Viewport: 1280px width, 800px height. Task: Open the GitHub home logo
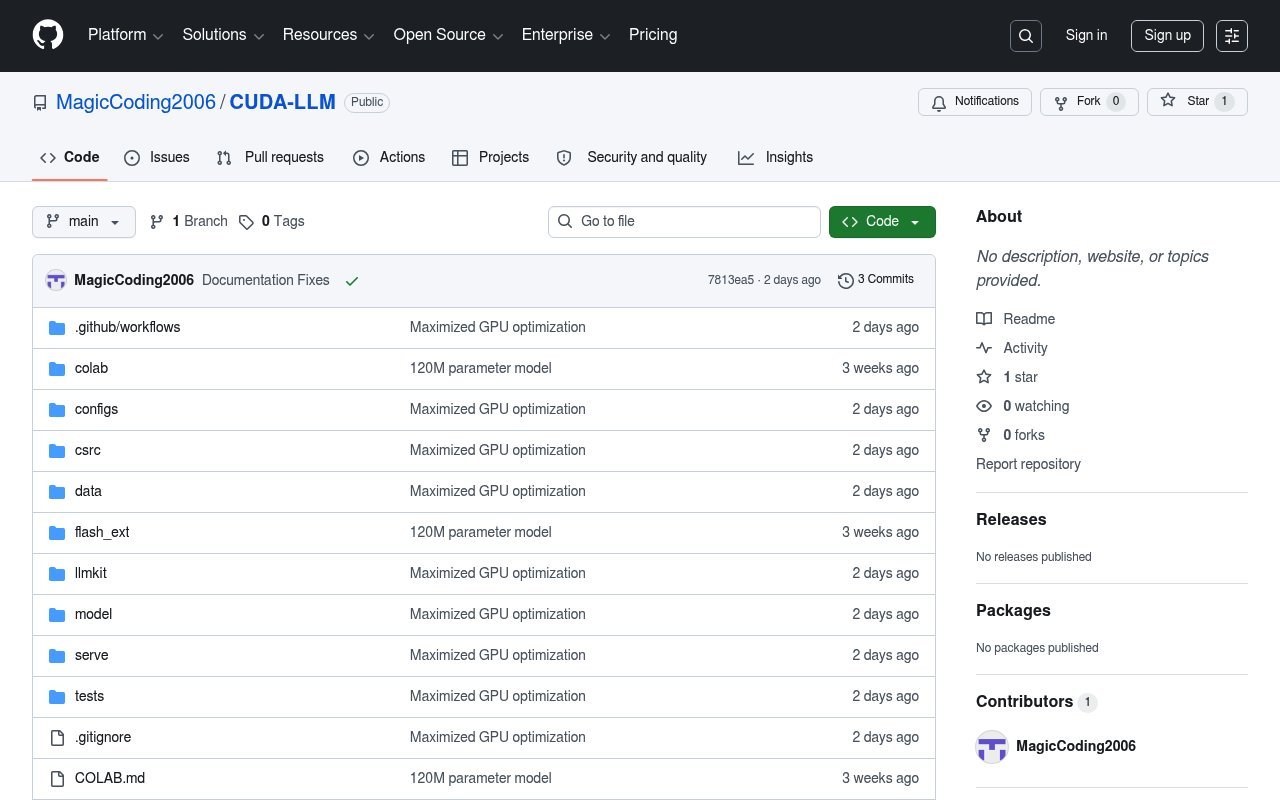tap(48, 35)
